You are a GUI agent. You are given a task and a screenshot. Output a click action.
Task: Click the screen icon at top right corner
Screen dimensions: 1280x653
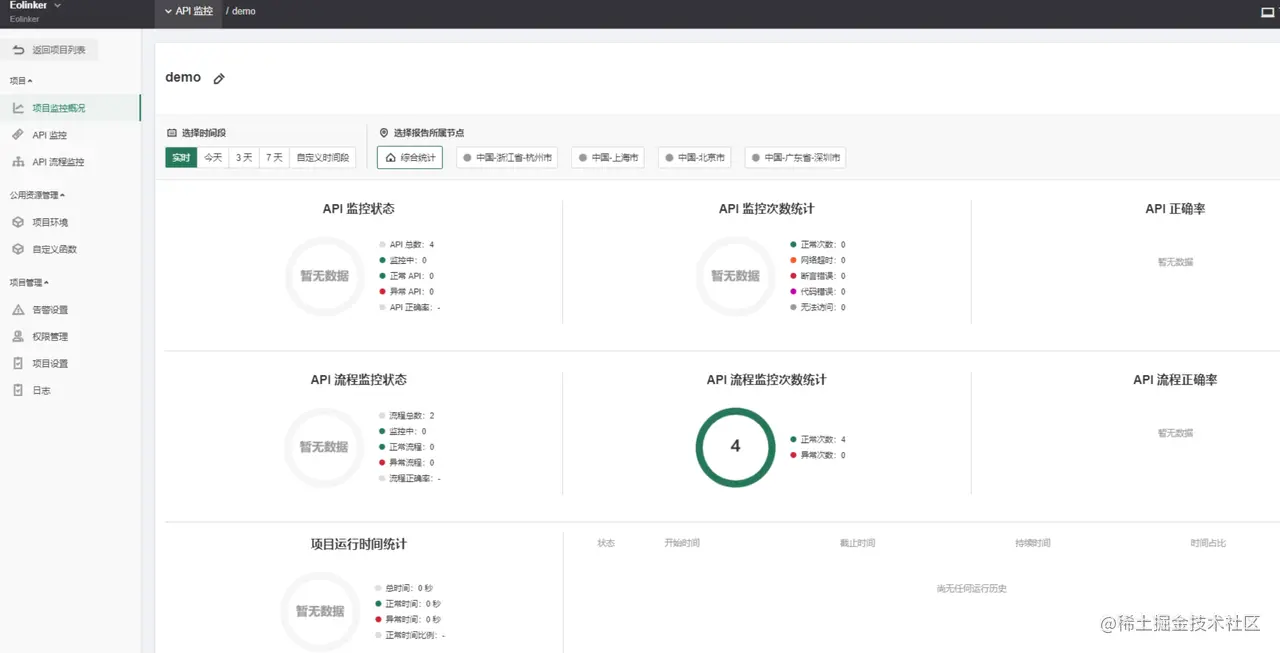pyautogui.click(x=1268, y=12)
